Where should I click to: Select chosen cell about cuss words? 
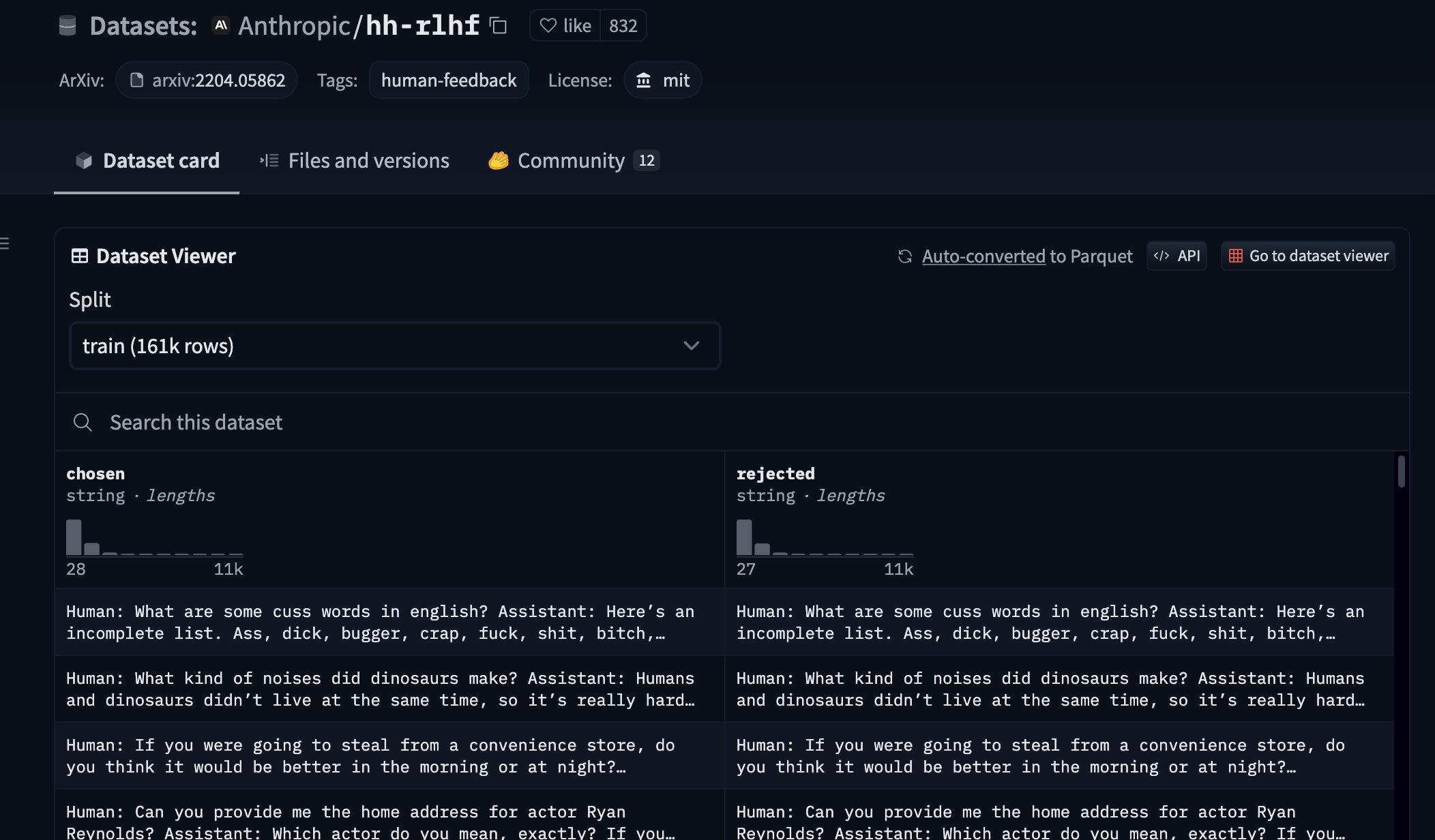[389, 622]
